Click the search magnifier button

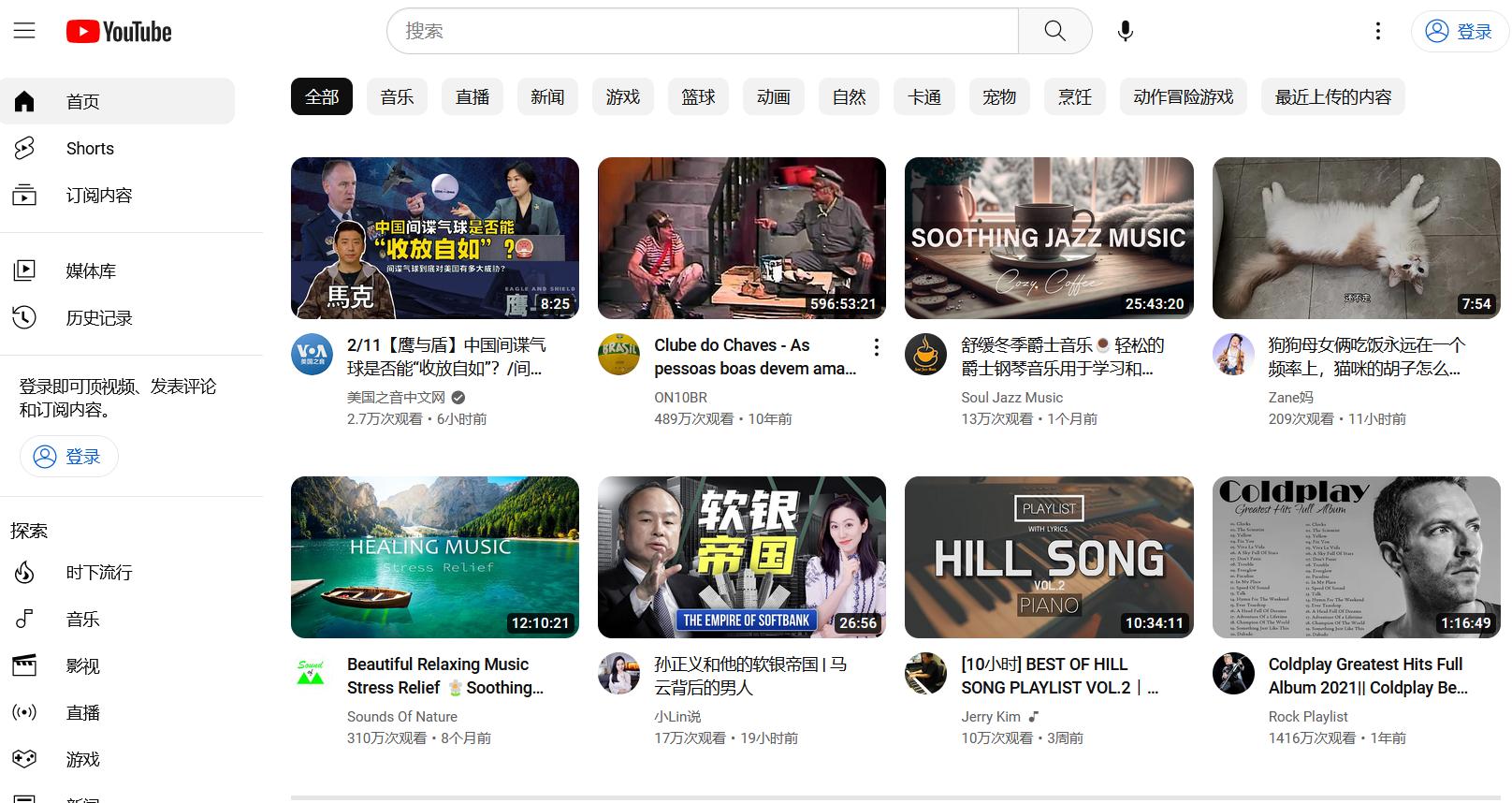point(1054,31)
